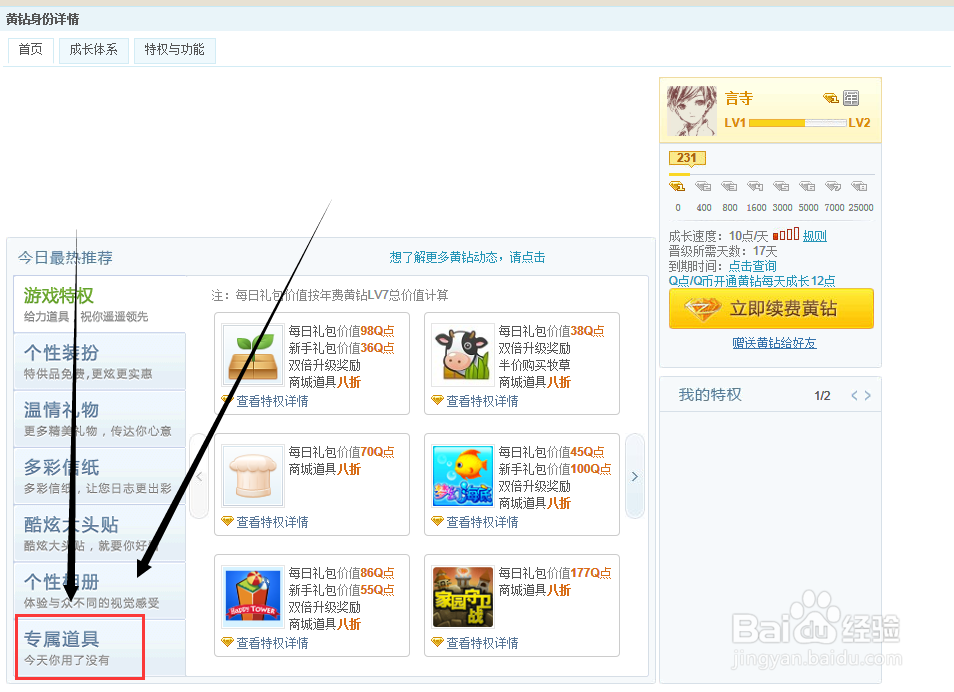Select the 个性装扮 category
This screenshot has width=954, height=692.
pos(100,362)
